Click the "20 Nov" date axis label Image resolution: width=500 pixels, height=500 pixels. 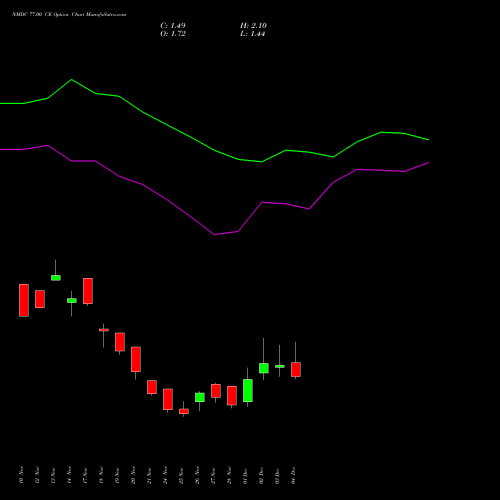133,475
